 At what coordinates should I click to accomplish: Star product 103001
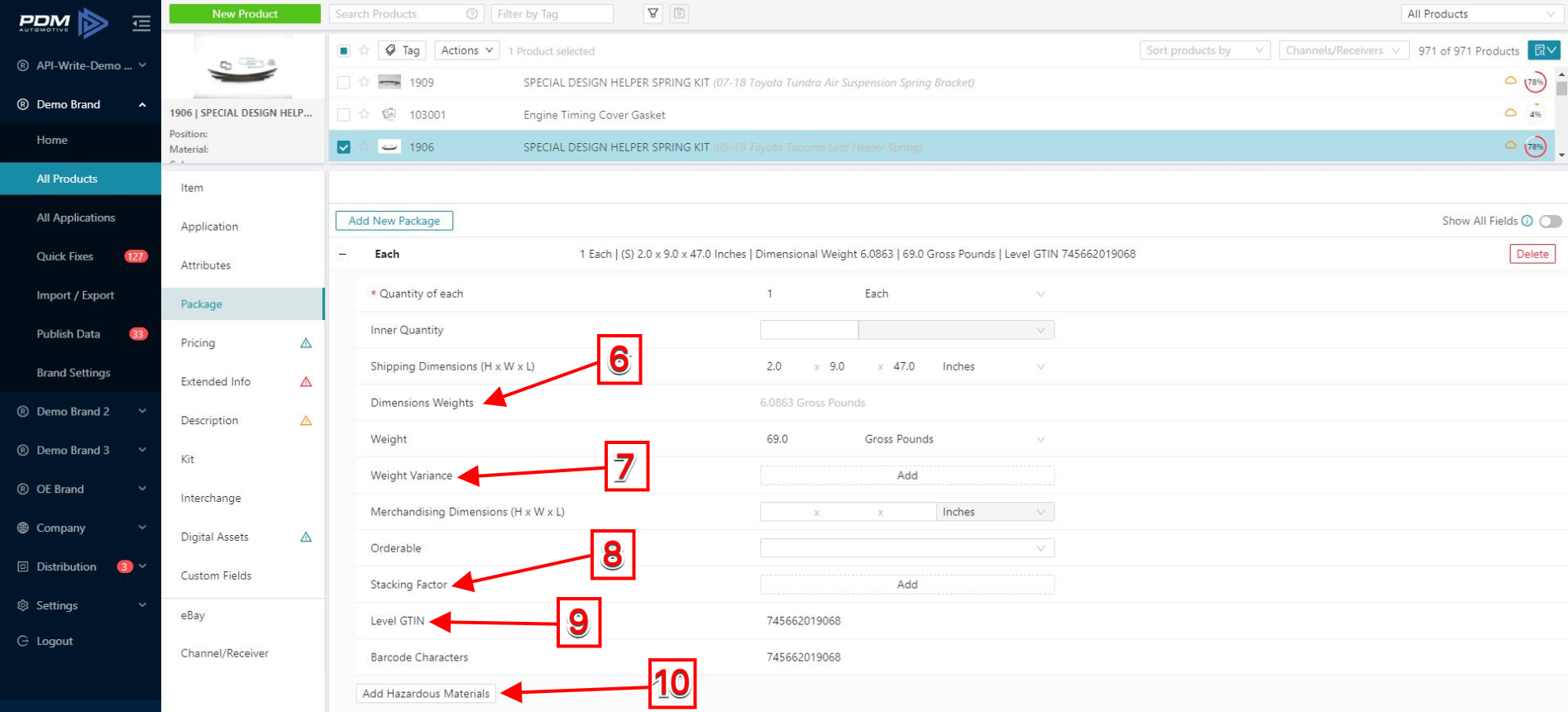click(x=364, y=114)
